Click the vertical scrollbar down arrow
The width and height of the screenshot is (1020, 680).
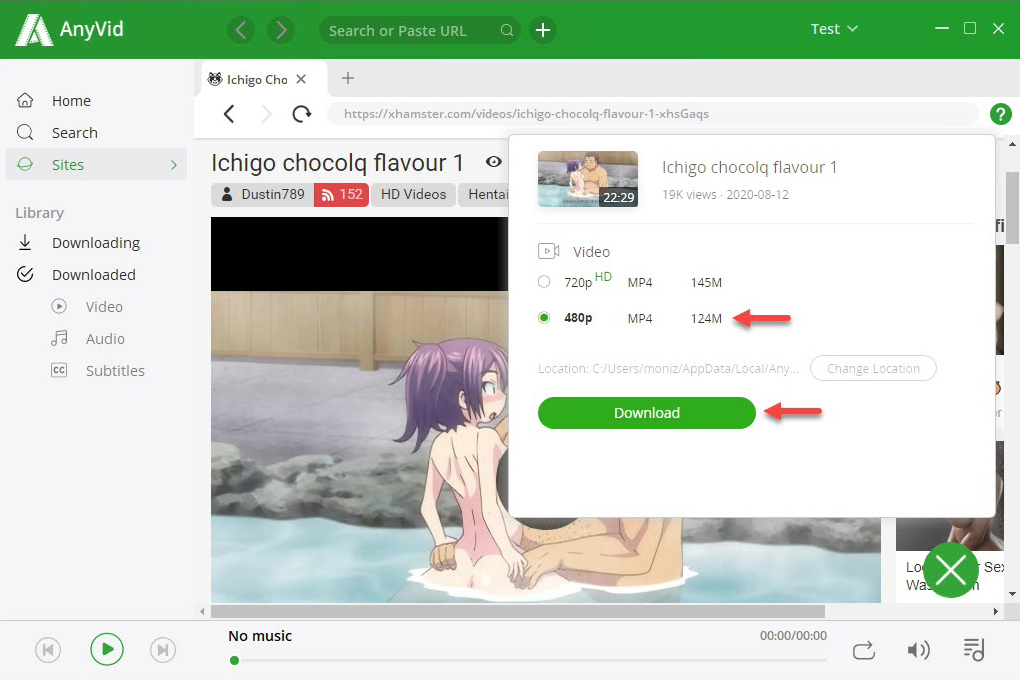click(1012, 594)
